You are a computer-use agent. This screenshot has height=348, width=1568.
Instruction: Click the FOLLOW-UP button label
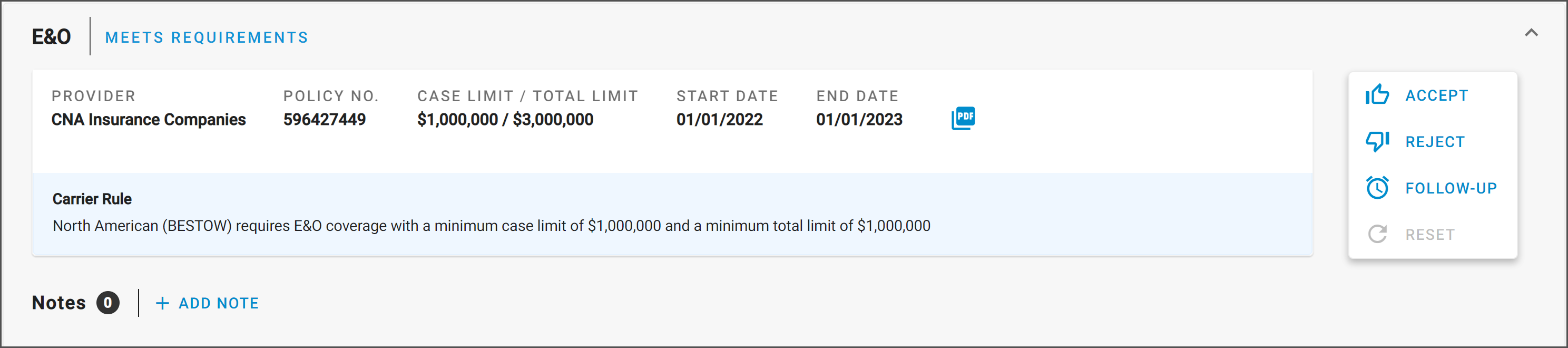click(x=1451, y=188)
